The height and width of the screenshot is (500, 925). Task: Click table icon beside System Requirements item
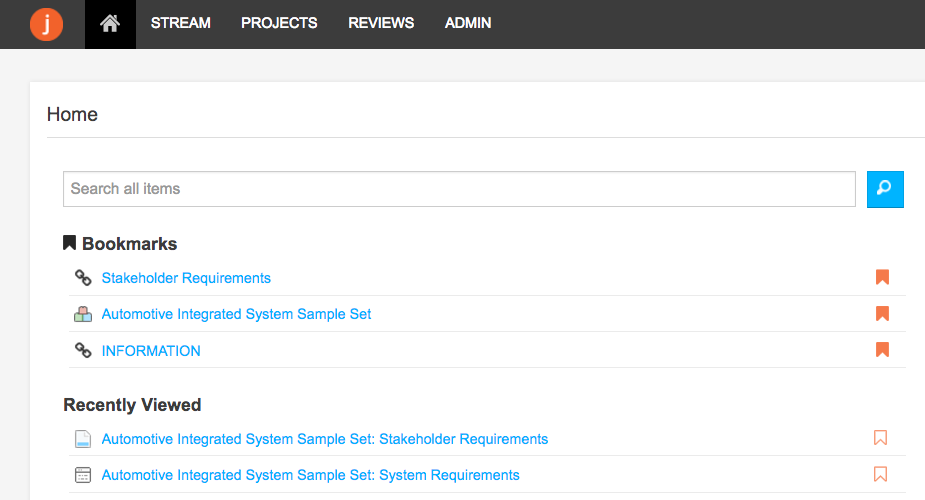(x=83, y=475)
